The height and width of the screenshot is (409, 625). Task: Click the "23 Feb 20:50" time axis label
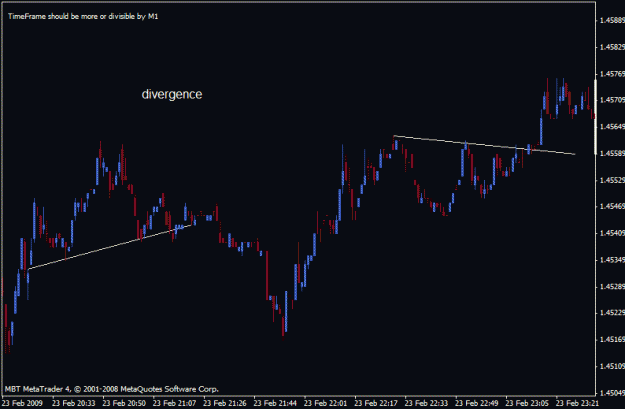point(124,403)
